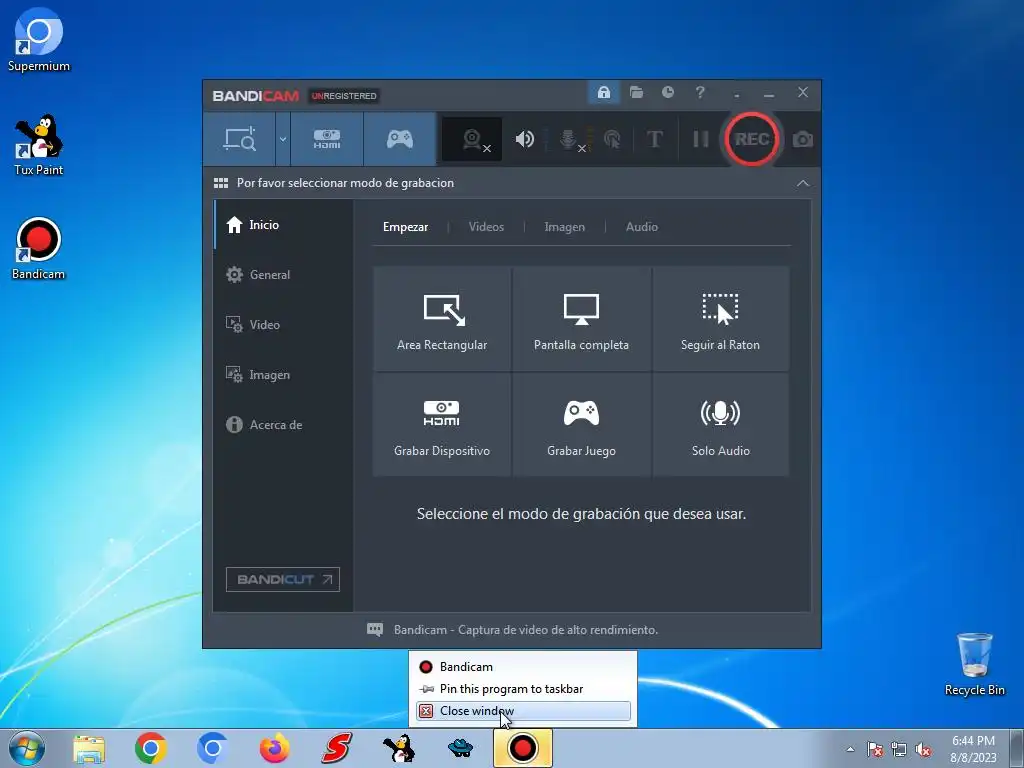Switch to Videos tab

pyautogui.click(x=486, y=227)
